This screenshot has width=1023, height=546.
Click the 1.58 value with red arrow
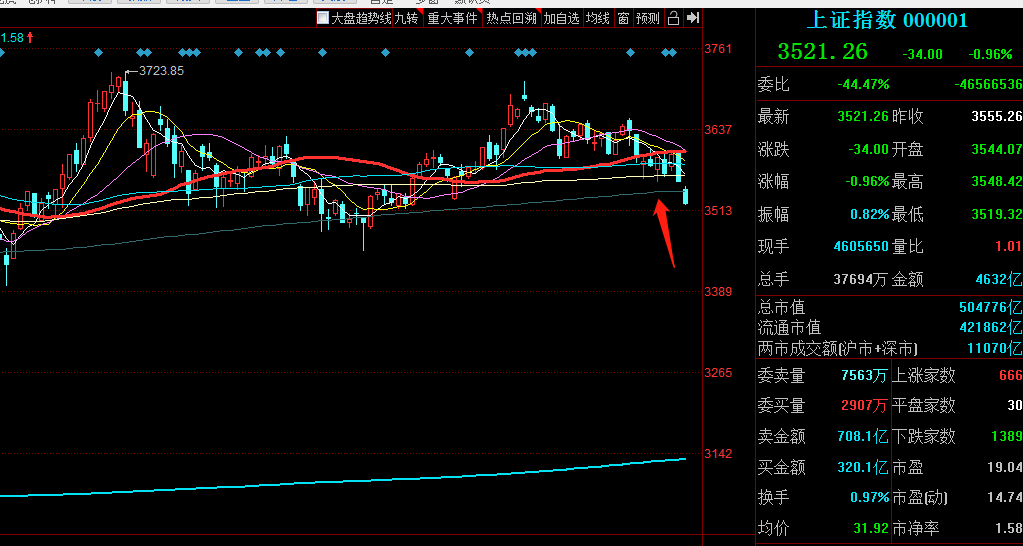pyautogui.click(x=16, y=38)
